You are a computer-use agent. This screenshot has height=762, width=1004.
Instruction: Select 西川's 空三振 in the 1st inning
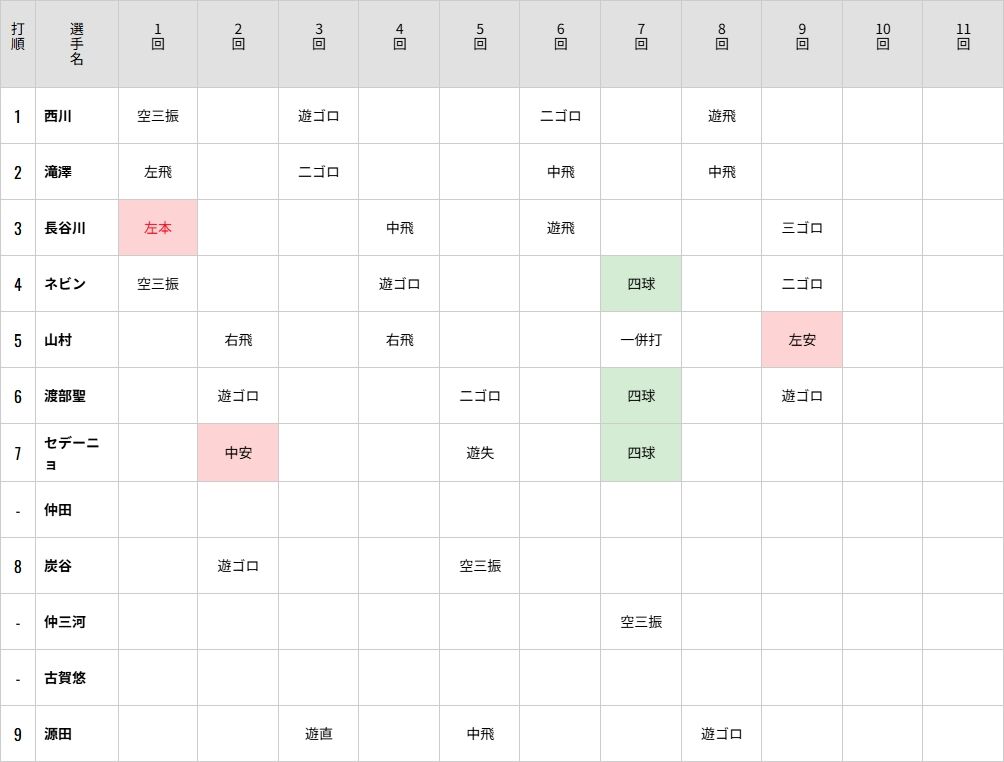tap(158, 116)
